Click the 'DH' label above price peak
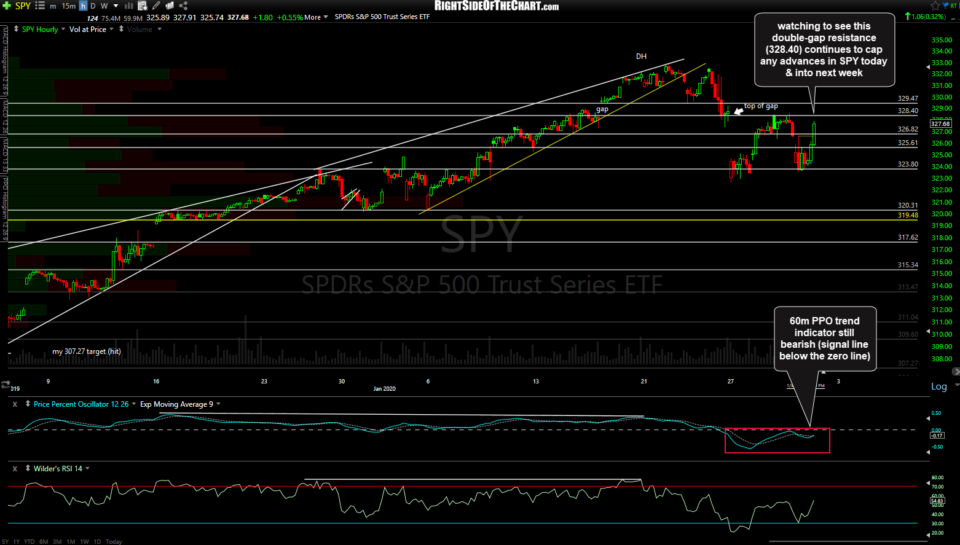This screenshot has height=545, width=960. (641, 56)
